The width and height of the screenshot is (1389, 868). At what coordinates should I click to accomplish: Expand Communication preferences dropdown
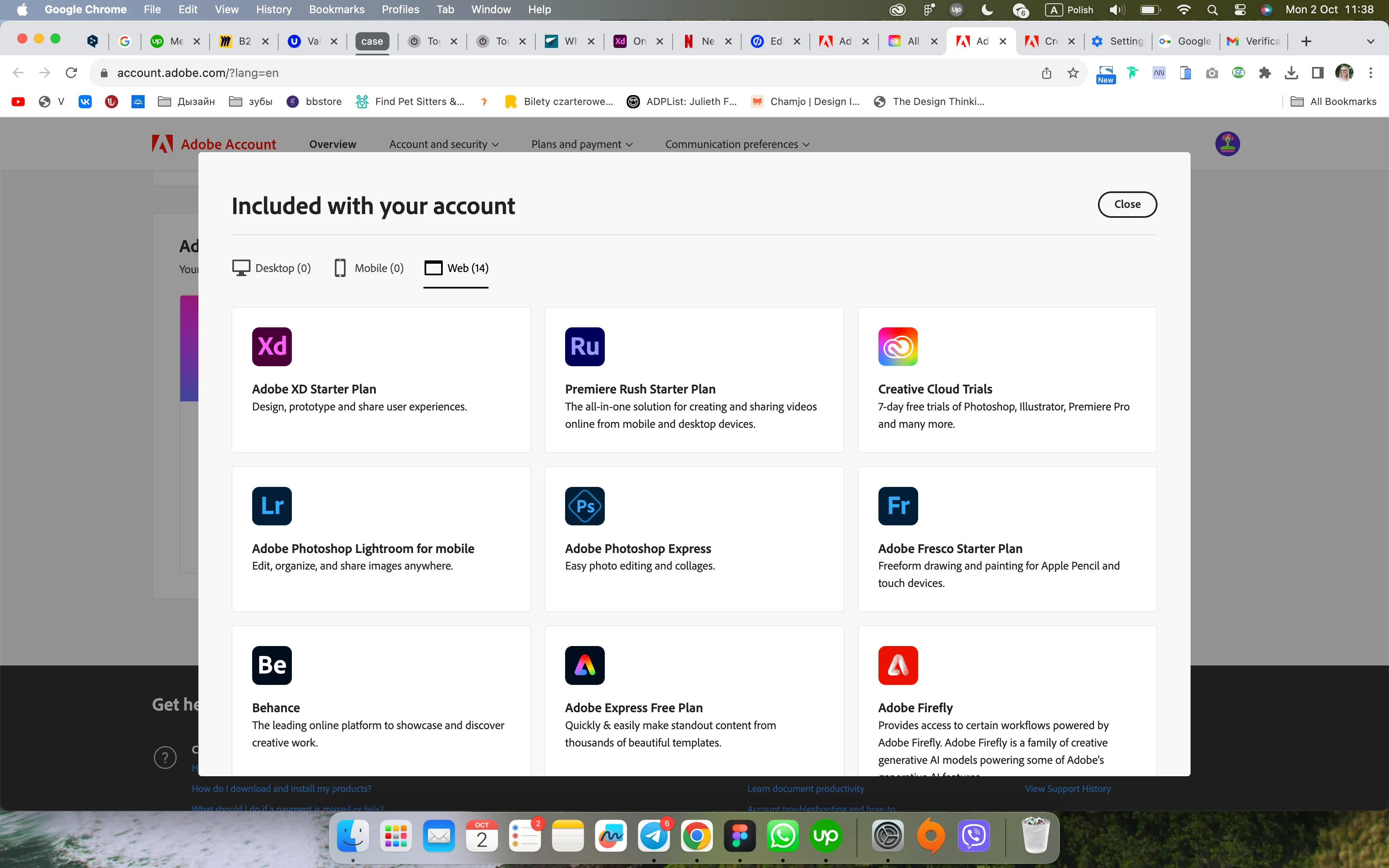tap(737, 144)
